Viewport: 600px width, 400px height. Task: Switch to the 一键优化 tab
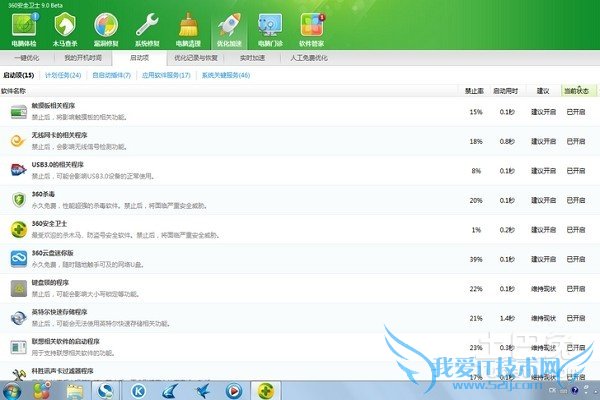[27, 58]
